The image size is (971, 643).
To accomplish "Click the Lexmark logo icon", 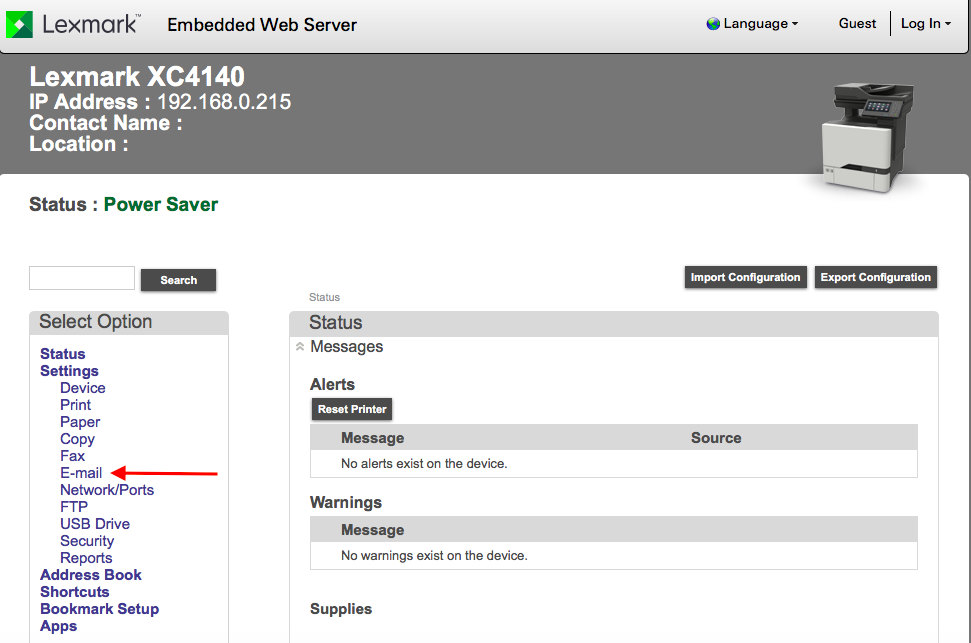I will coord(21,24).
